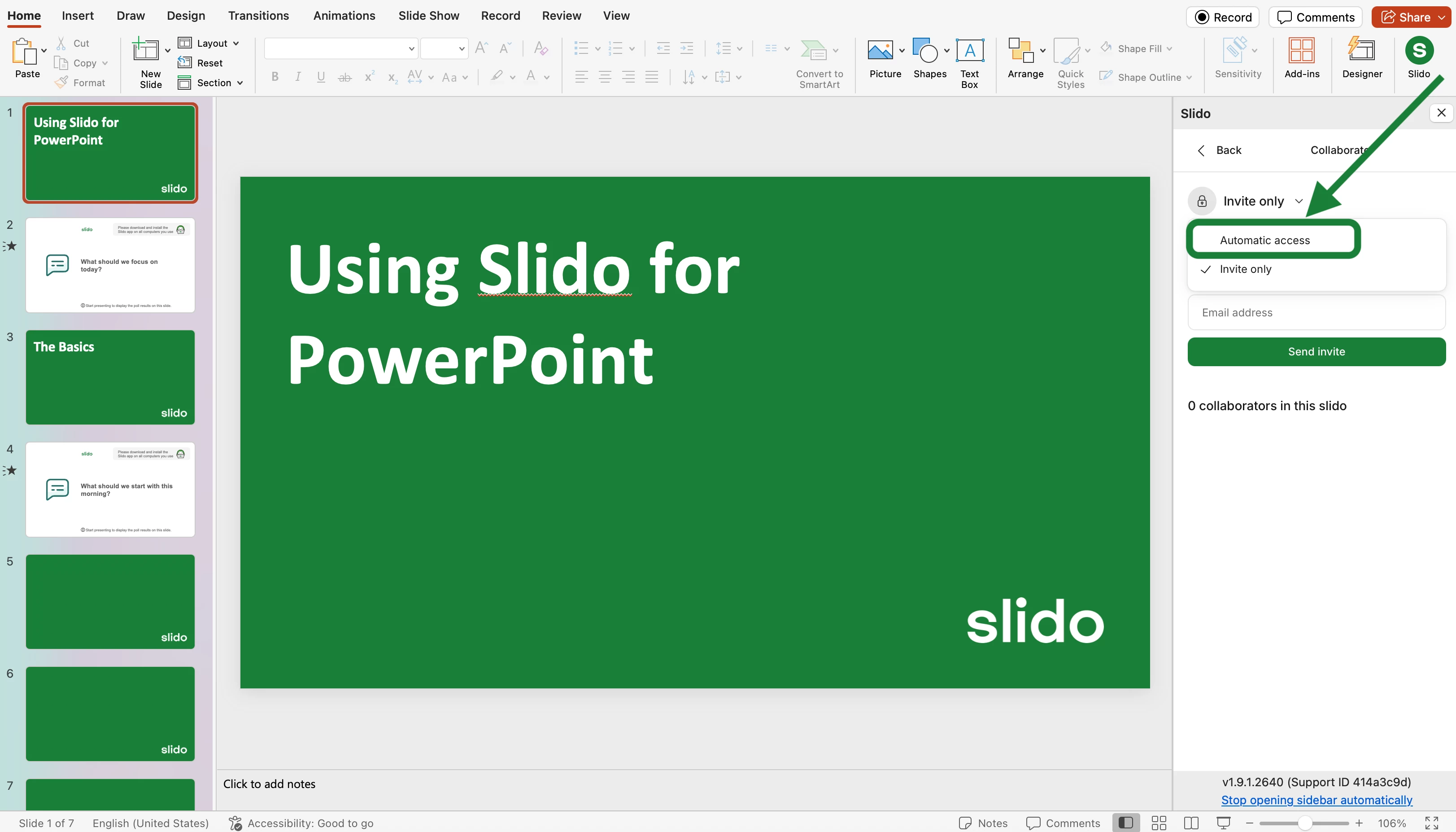Click the Record button top right

coord(1222,17)
